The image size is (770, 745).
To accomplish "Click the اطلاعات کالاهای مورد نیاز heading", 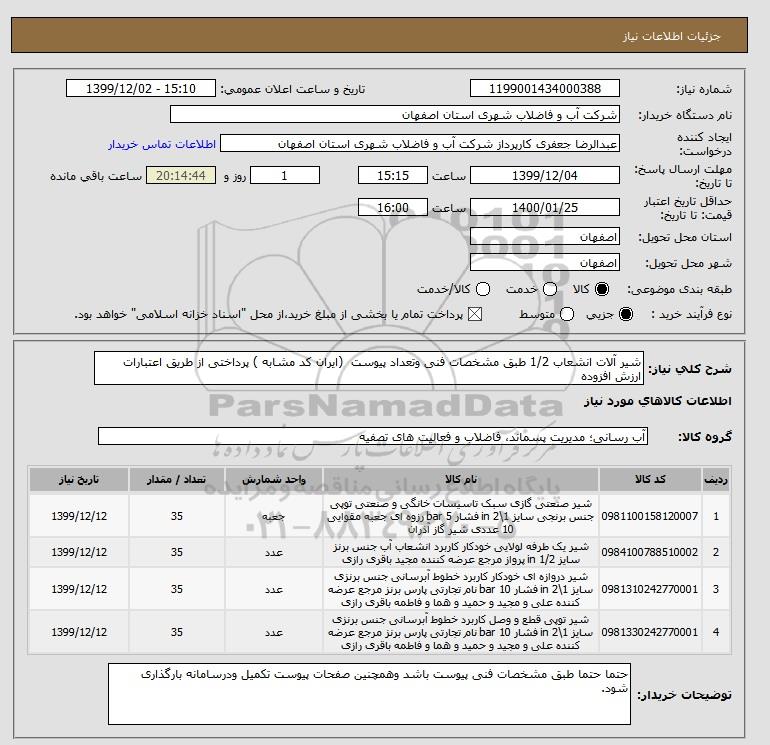I will [x=658, y=401].
